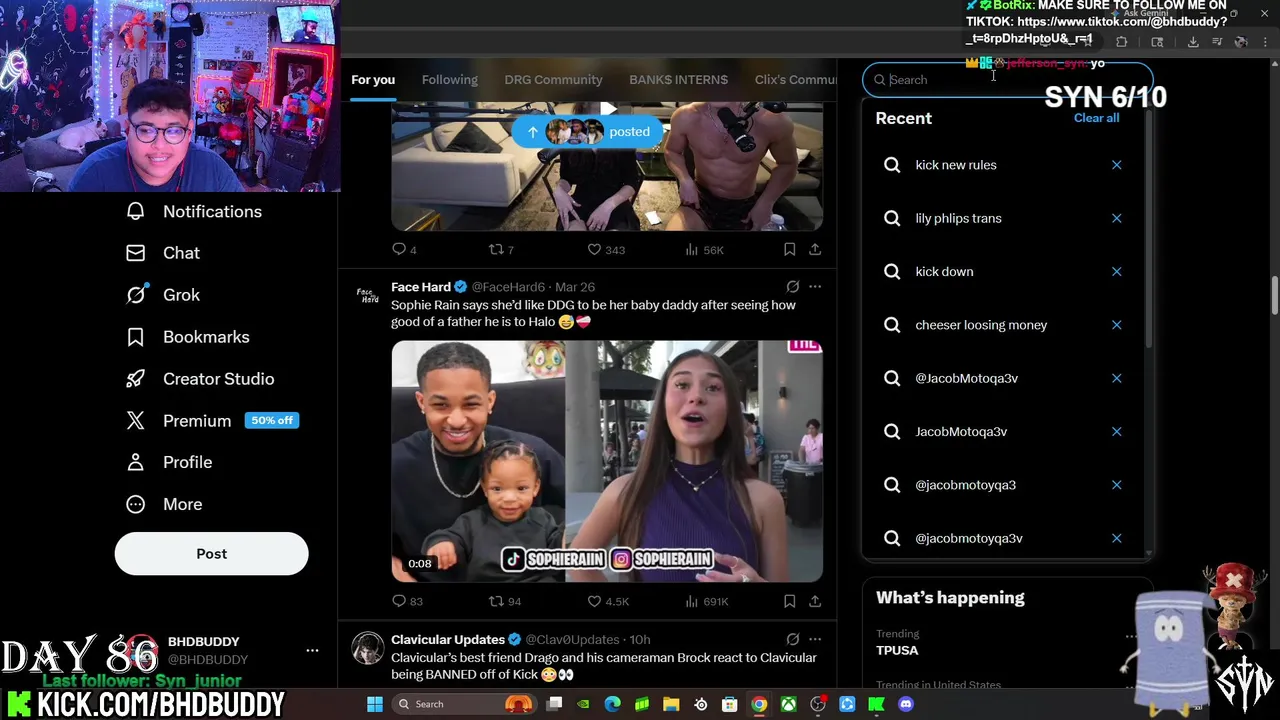Click the blue 'posted' new posts pill
Image resolution: width=1280 pixels, height=720 pixels.
pos(588,132)
